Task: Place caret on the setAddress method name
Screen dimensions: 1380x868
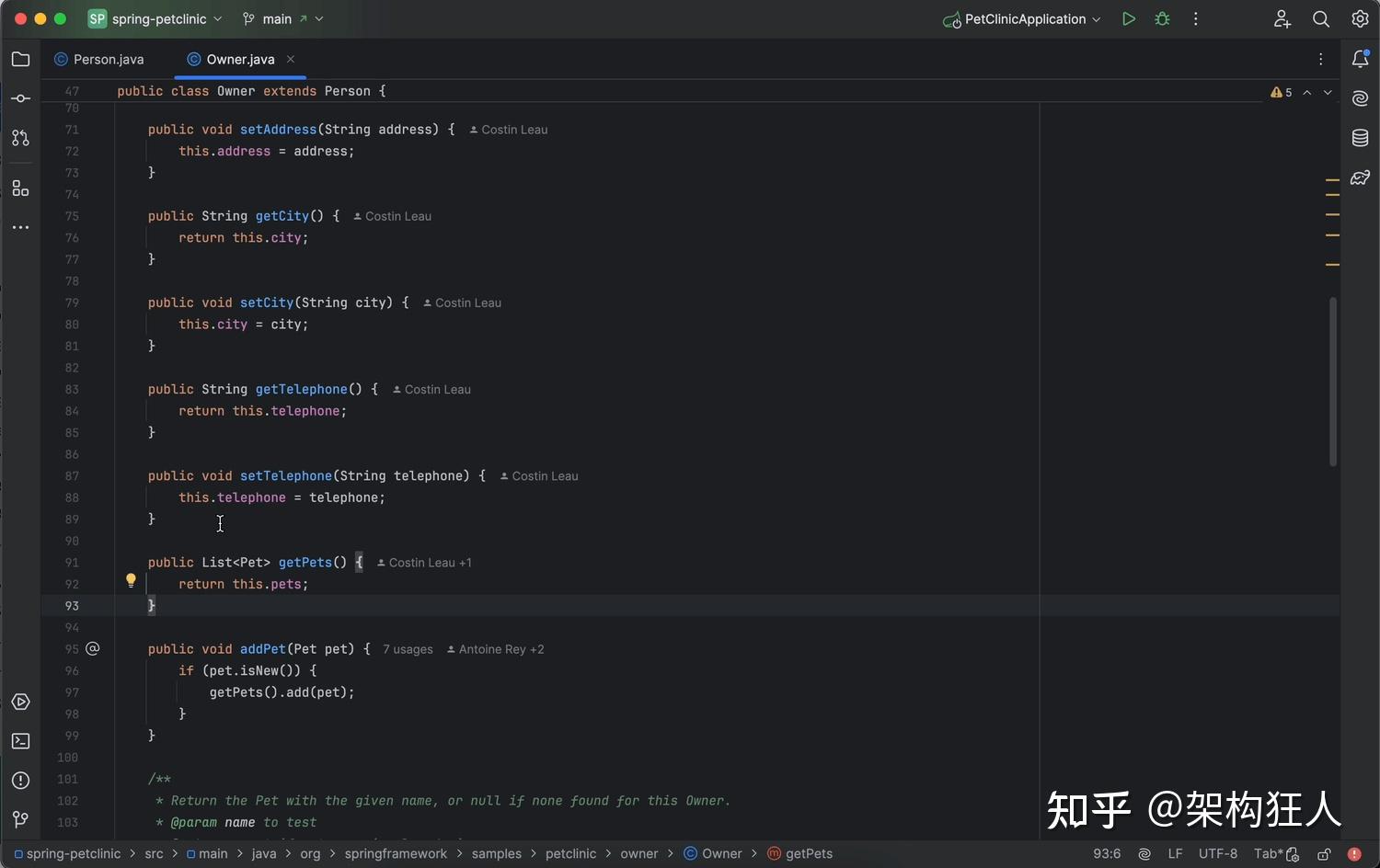Action: (x=279, y=130)
